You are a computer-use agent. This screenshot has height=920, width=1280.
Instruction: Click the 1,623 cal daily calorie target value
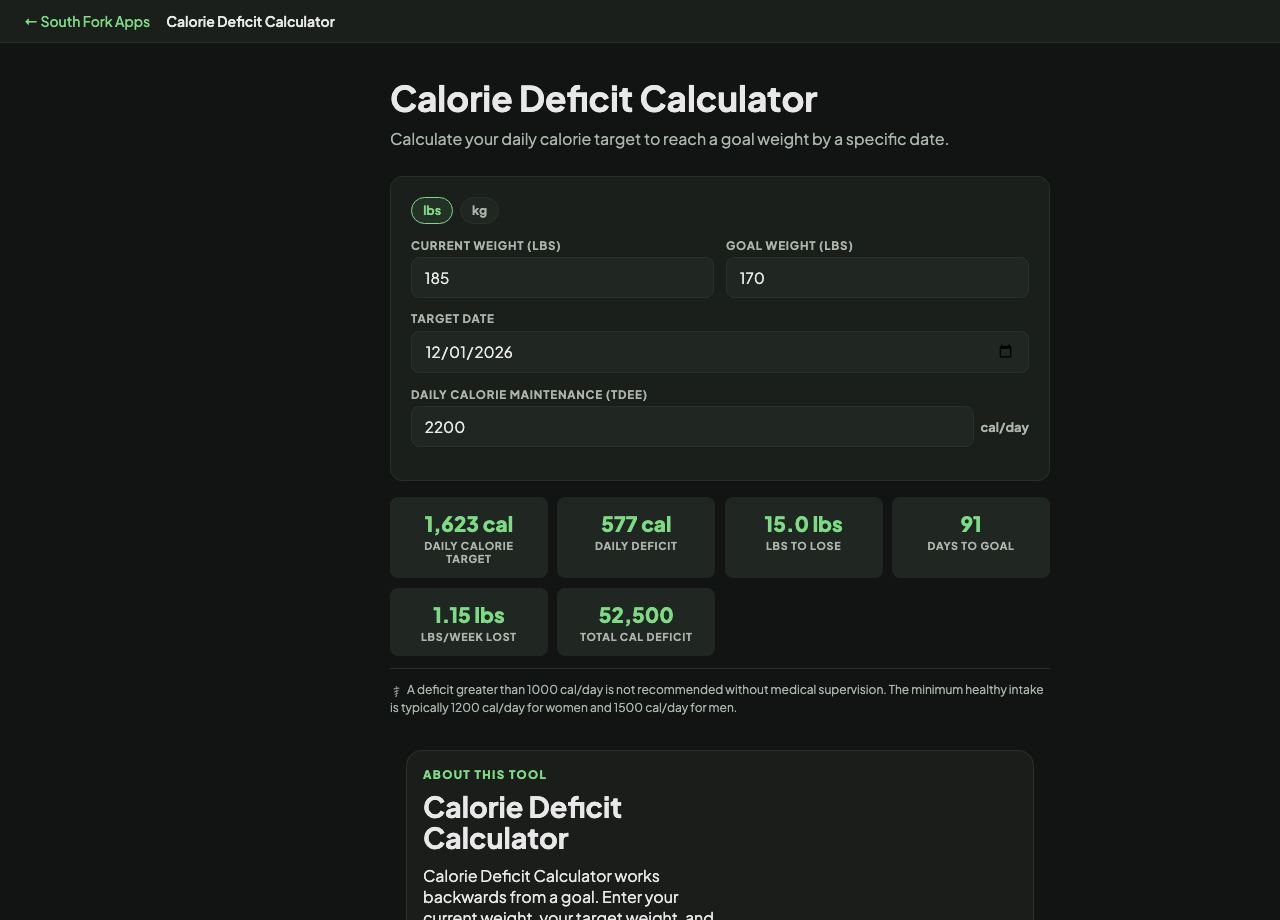(468, 524)
